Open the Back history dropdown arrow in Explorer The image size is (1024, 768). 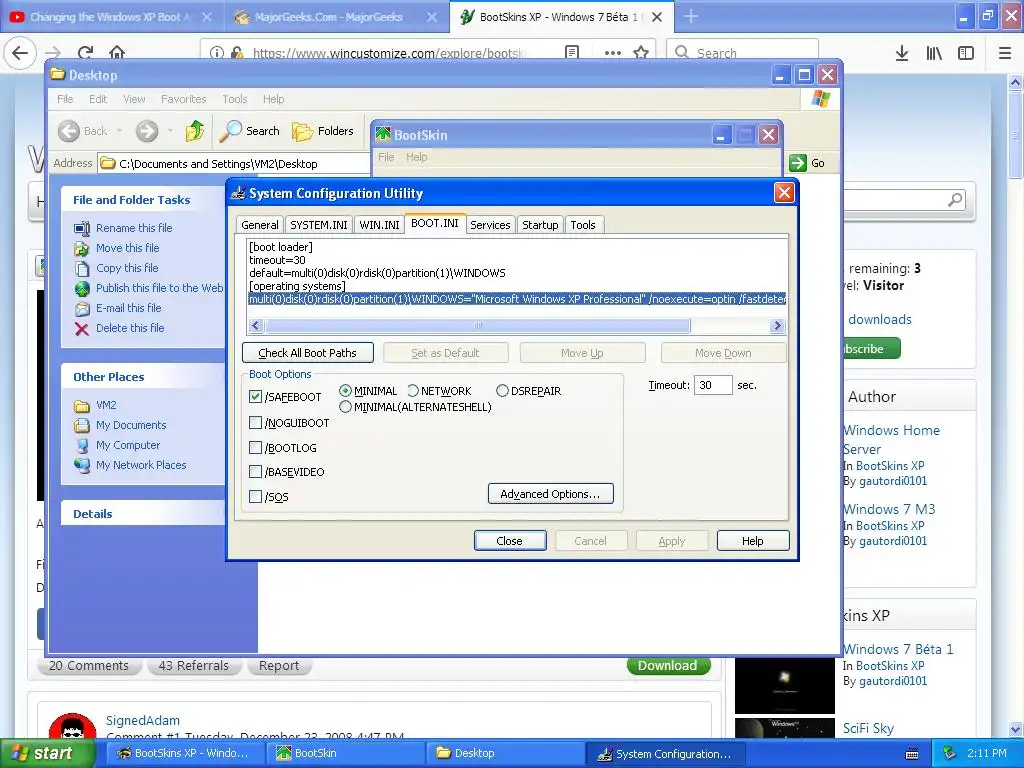[120, 131]
